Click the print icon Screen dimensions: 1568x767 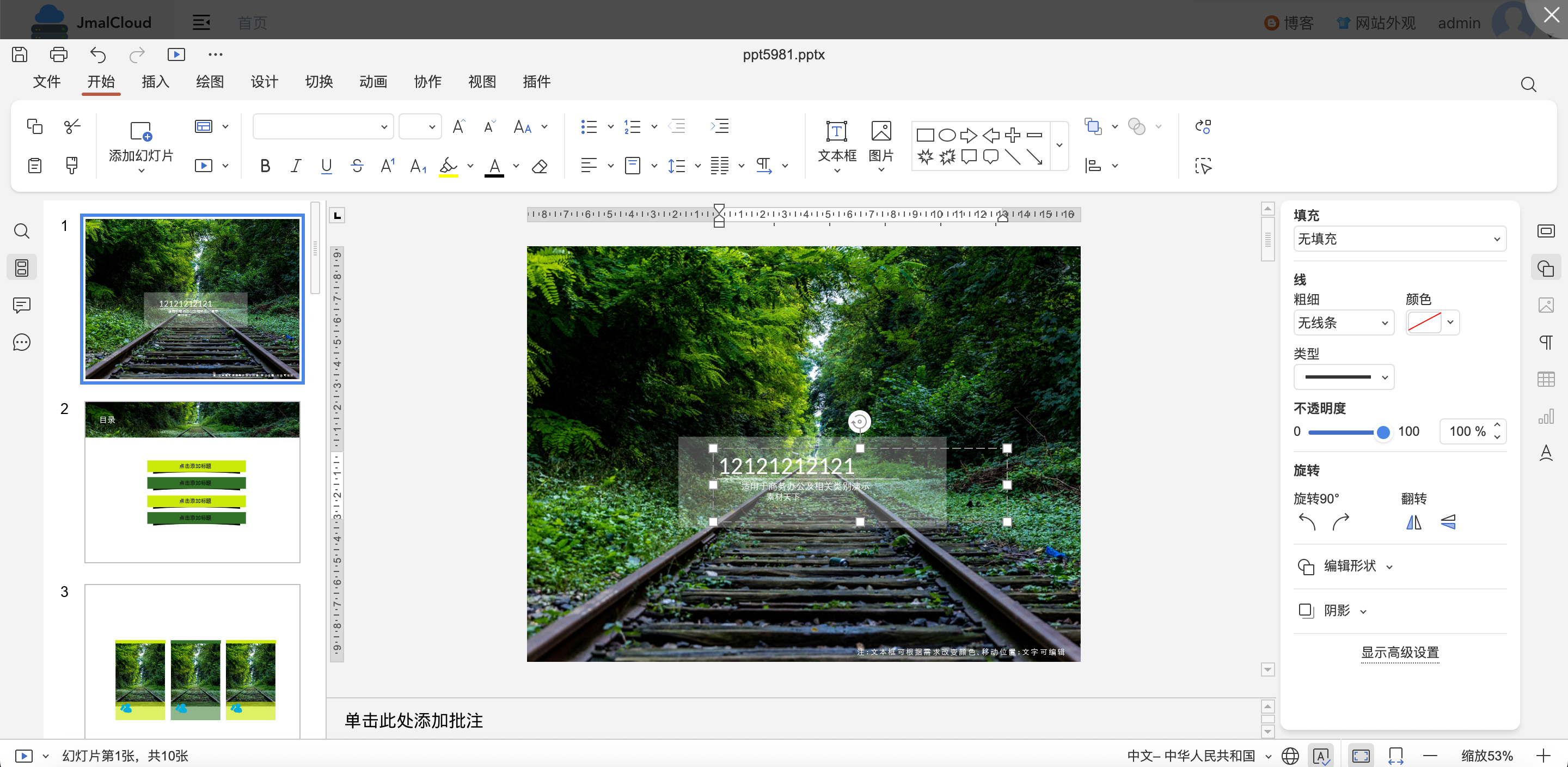pyautogui.click(x=58, y=54)
